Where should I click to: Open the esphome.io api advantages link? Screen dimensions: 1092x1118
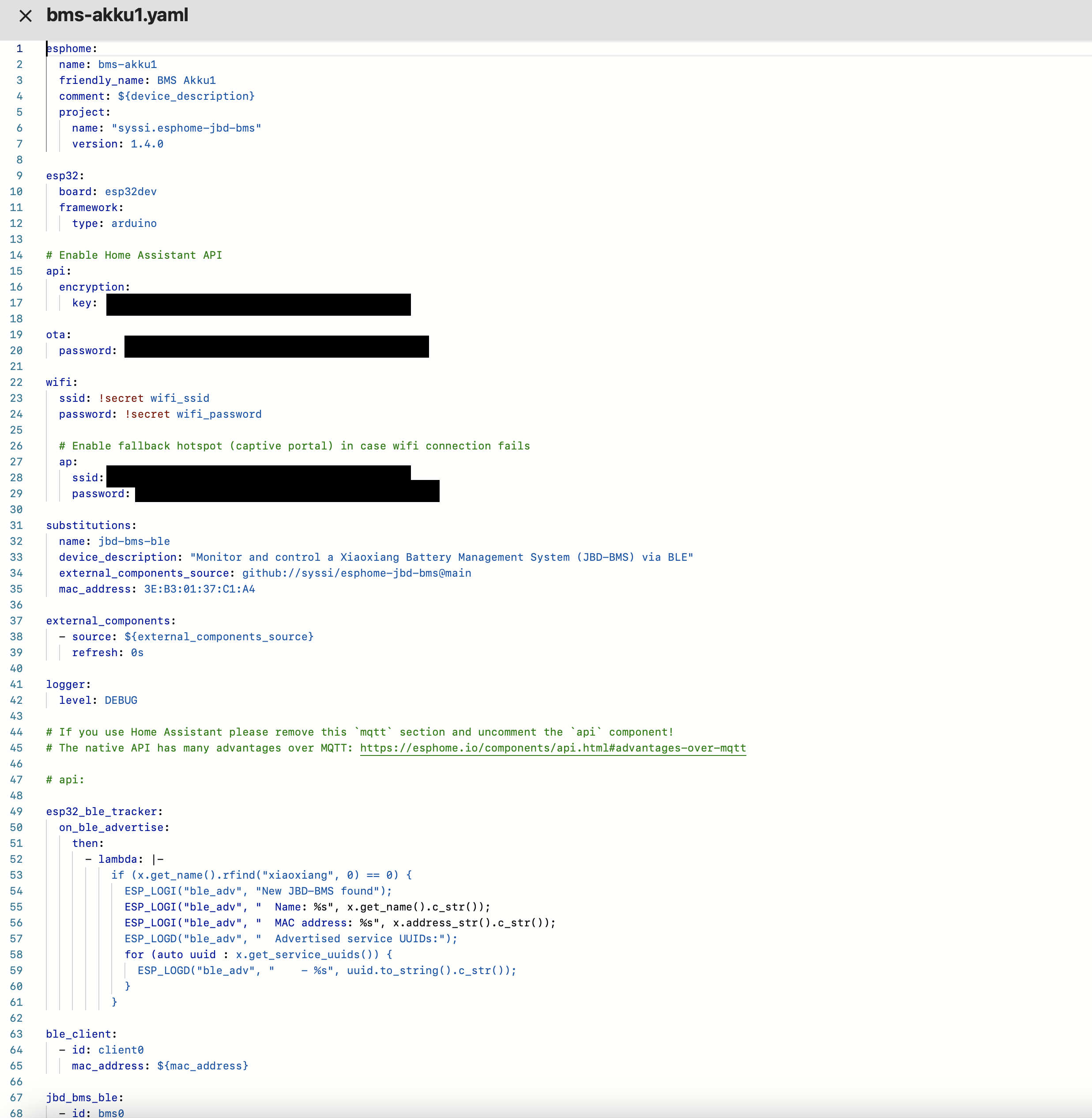[x=552, y=748]
